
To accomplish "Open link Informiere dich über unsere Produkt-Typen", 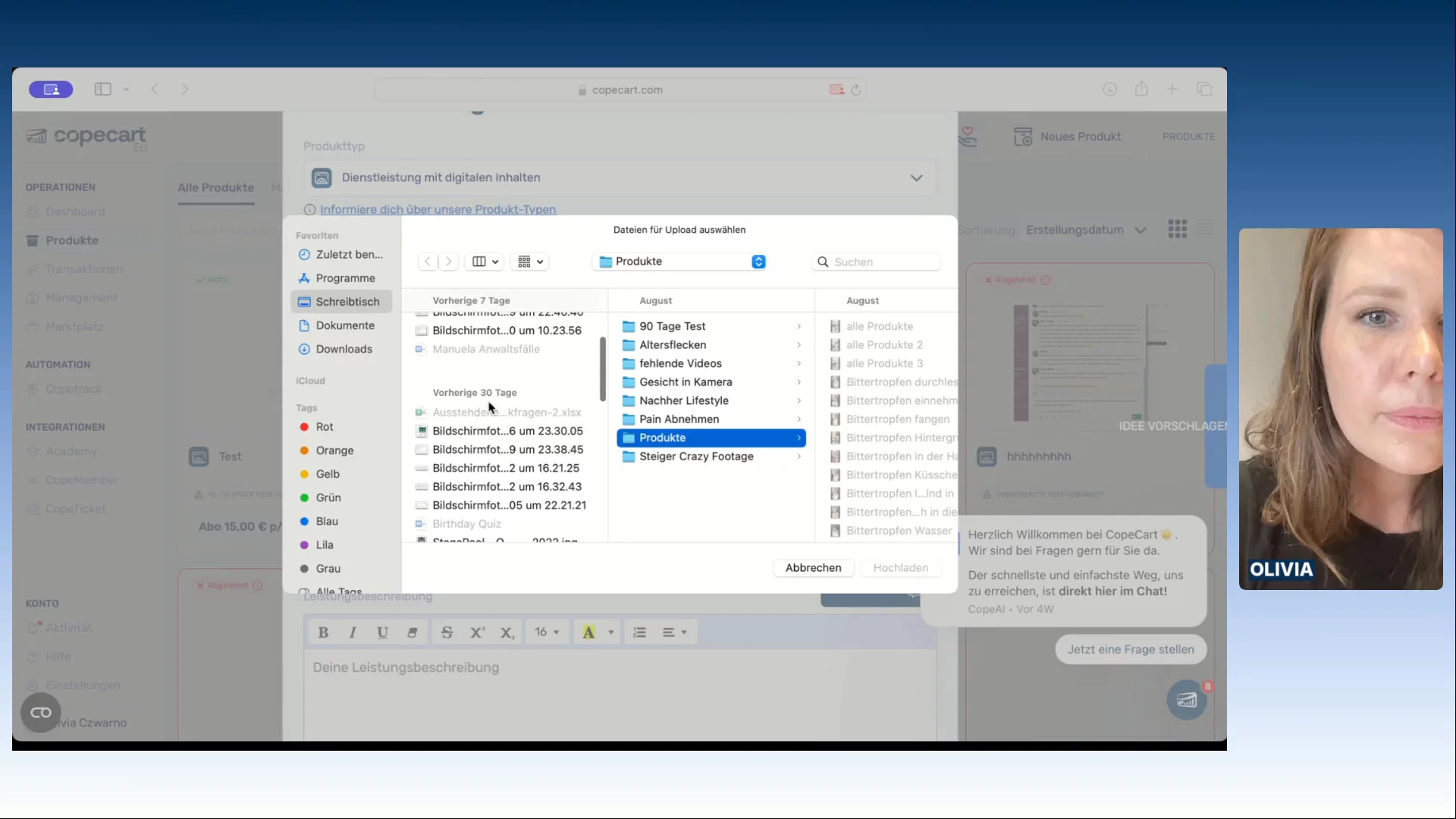I will coord(438,209).
